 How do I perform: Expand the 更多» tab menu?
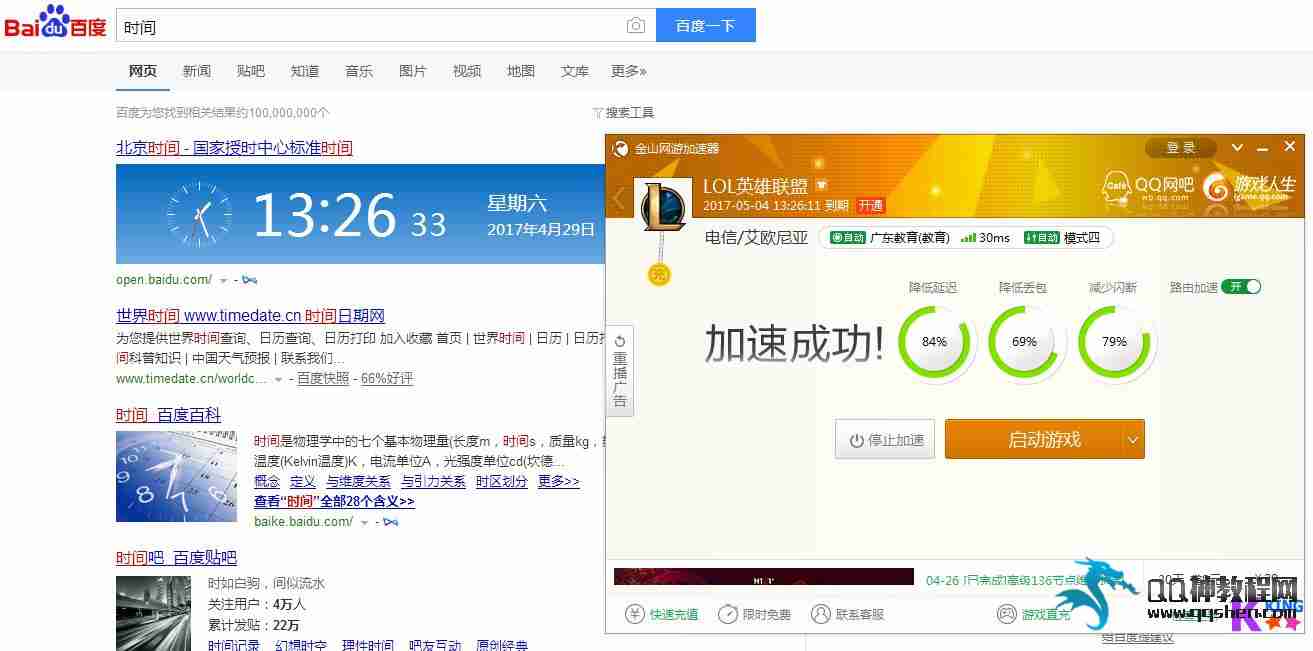click(x=629, y=71)
